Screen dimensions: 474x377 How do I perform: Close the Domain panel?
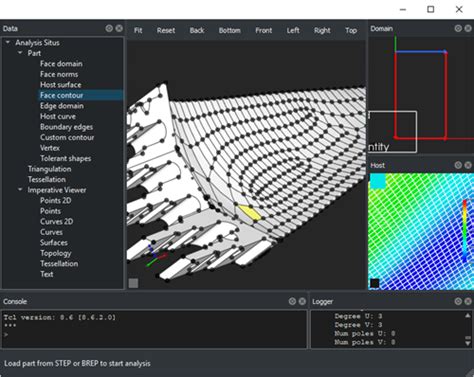tap(468, 28)
